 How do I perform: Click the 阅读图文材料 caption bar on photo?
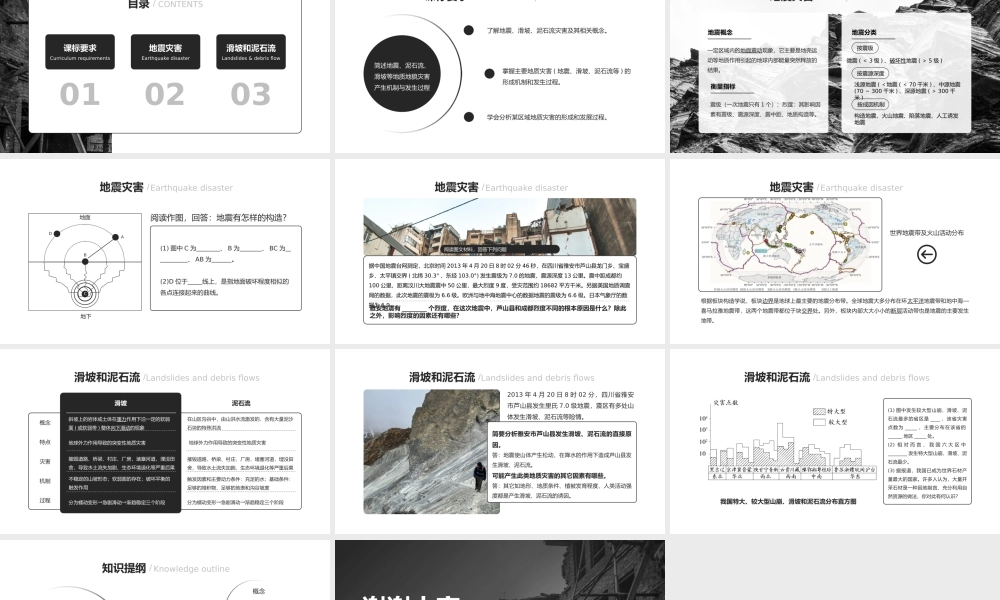pyautogui.click(x=499, y=249)
